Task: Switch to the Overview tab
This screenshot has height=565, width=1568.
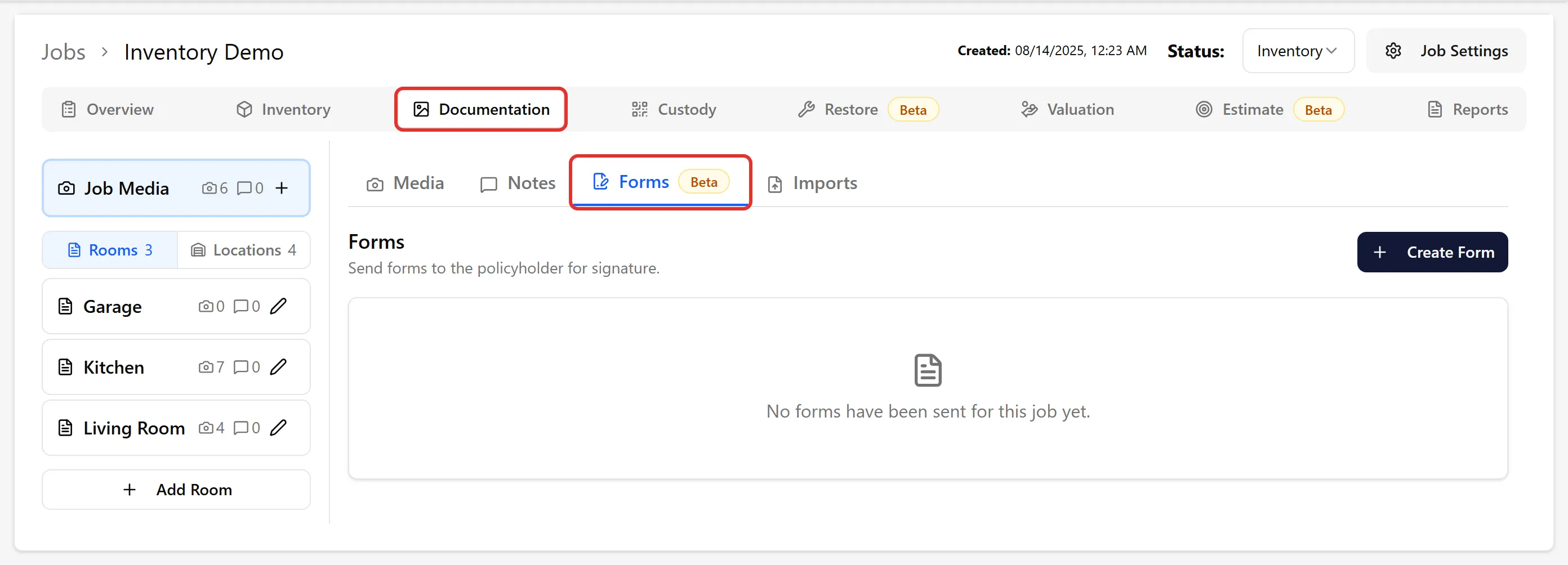Action: point(108,110)
